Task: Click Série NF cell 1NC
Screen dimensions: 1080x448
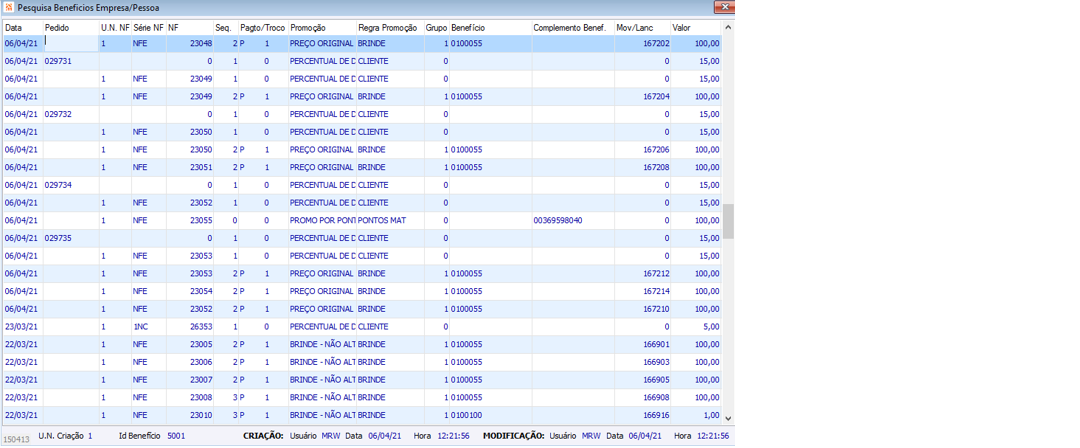Action: (149, 327)
